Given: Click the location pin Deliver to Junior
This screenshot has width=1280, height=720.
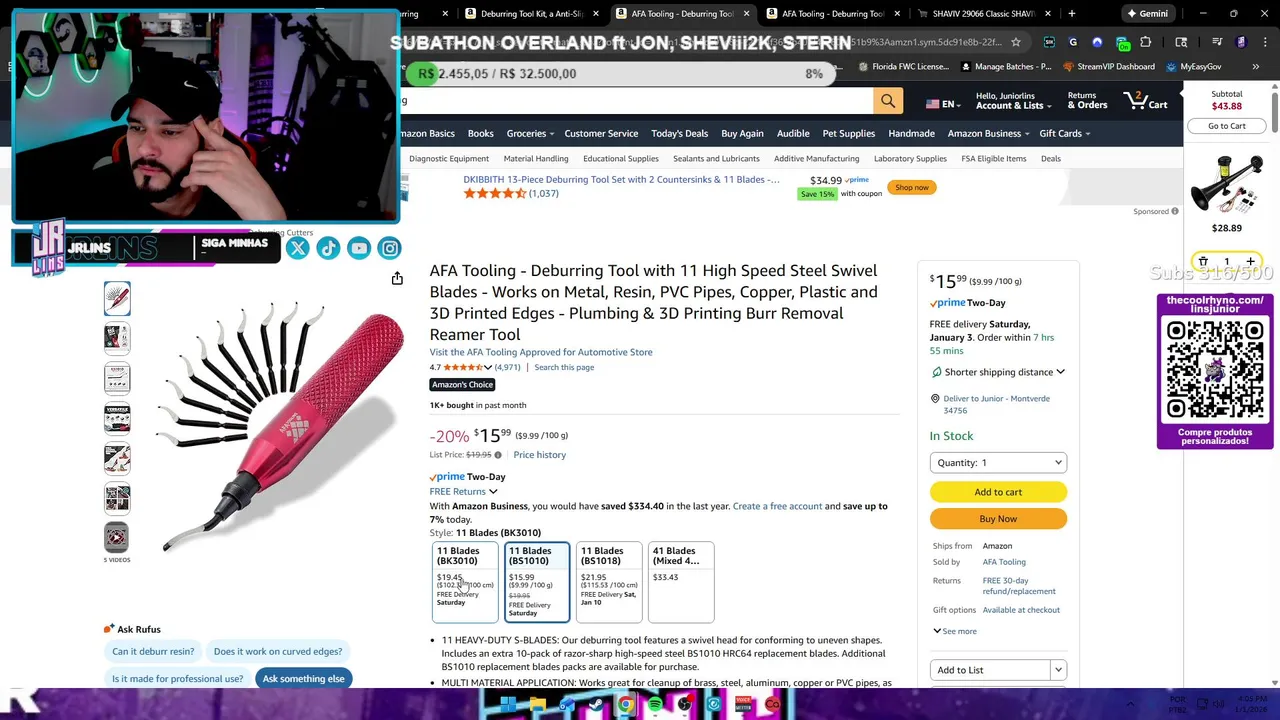Looking at the screenshot, I should tap(935, 399).
